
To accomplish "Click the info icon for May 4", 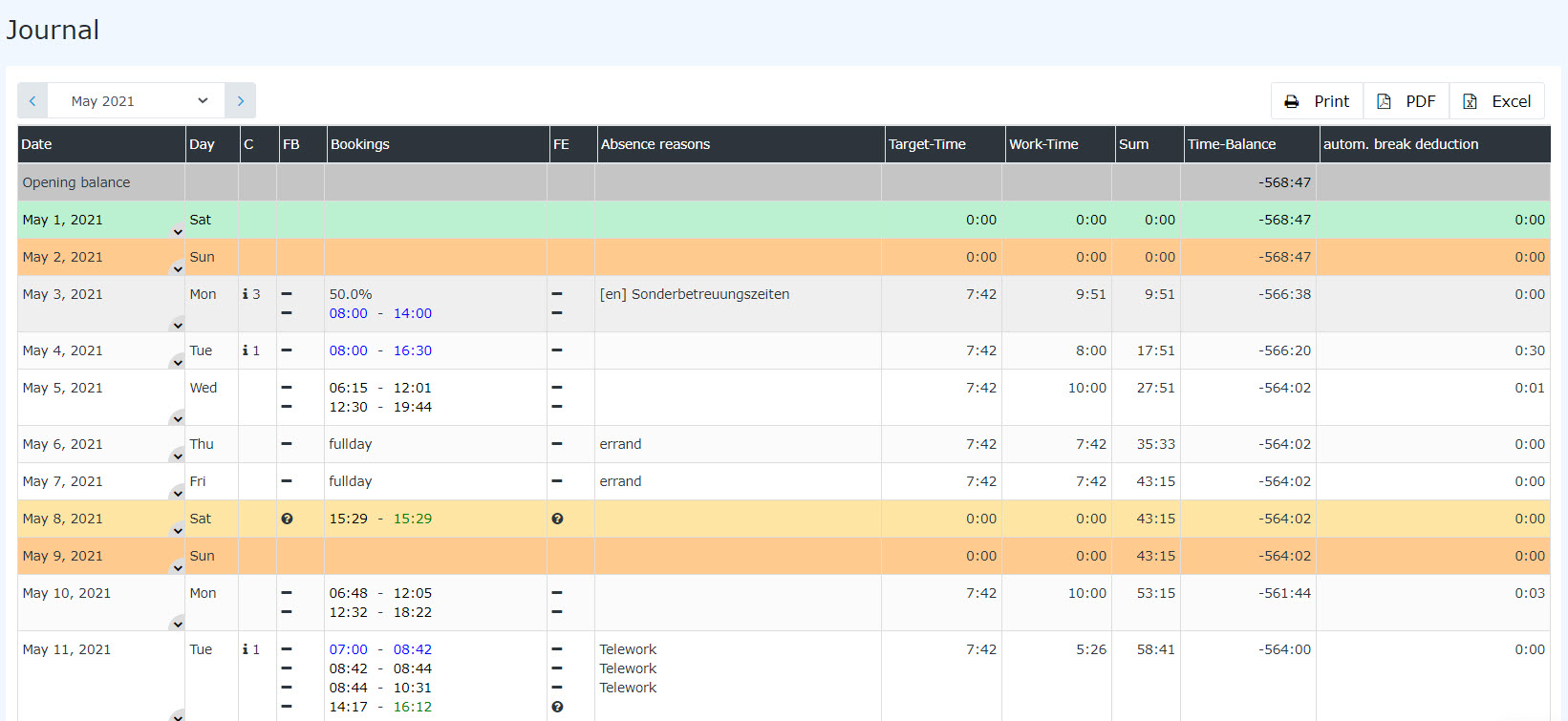I will coord(246,350).
